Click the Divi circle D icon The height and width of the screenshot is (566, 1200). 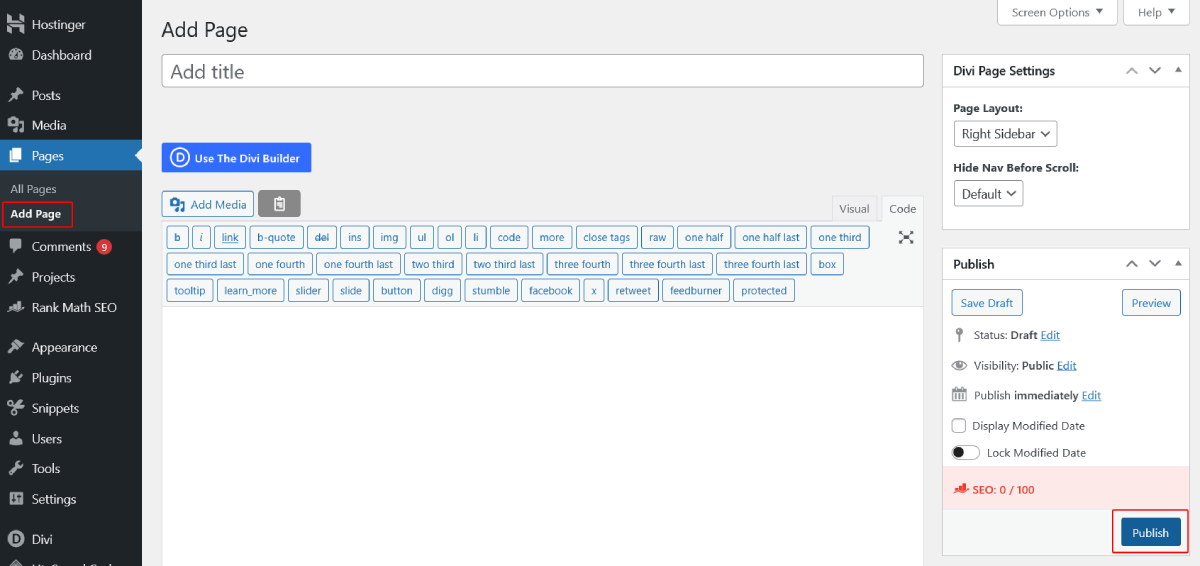tap(16, 539)
